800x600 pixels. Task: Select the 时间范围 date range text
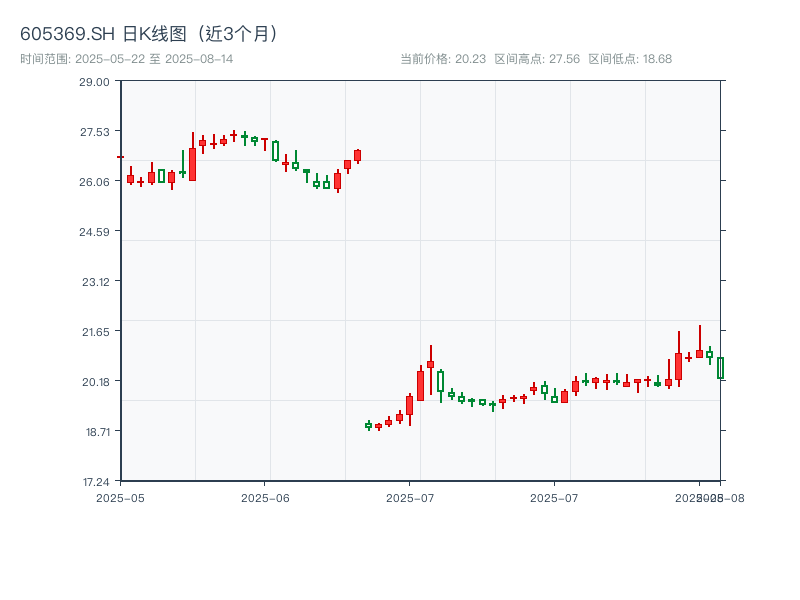coord(127,59)
